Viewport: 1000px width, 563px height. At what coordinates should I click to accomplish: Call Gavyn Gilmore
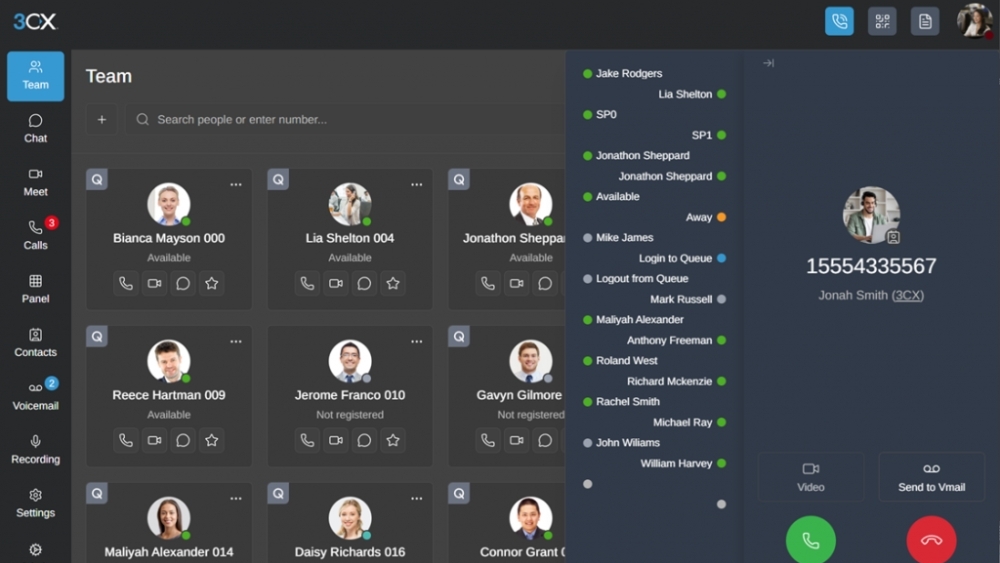pyautogui.click(x=488, y=440)
